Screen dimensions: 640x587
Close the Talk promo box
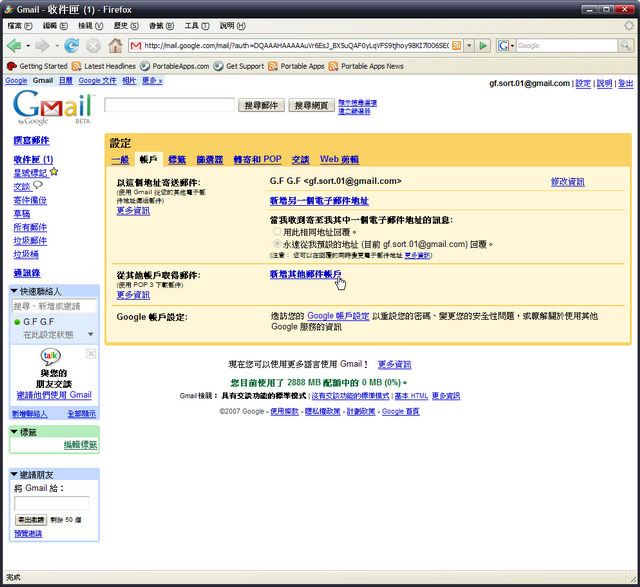click(91, 354)
